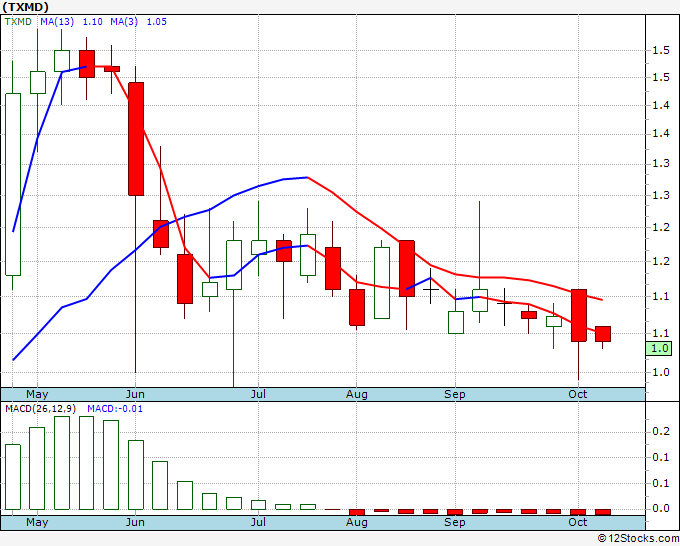Click the last red candlestick in October

(603, 334)
